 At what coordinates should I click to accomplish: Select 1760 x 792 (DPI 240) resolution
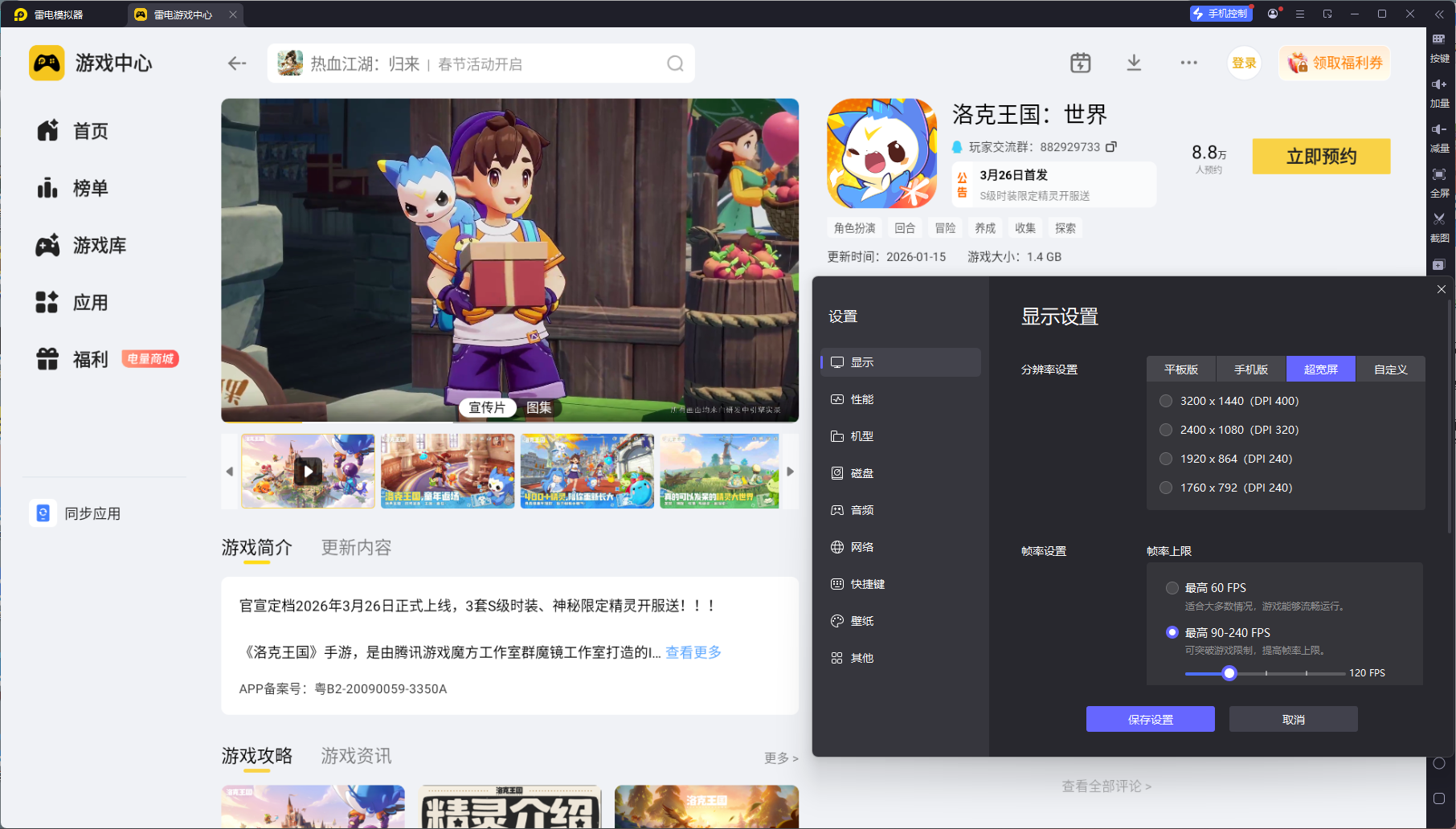click(x=1226, y=488)
